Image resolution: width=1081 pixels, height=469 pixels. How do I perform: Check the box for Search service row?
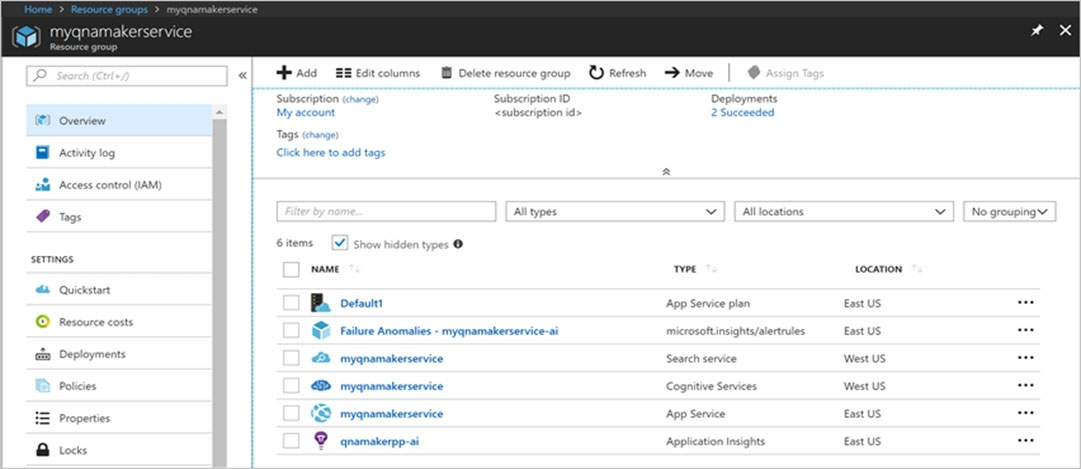pos(291,358)
